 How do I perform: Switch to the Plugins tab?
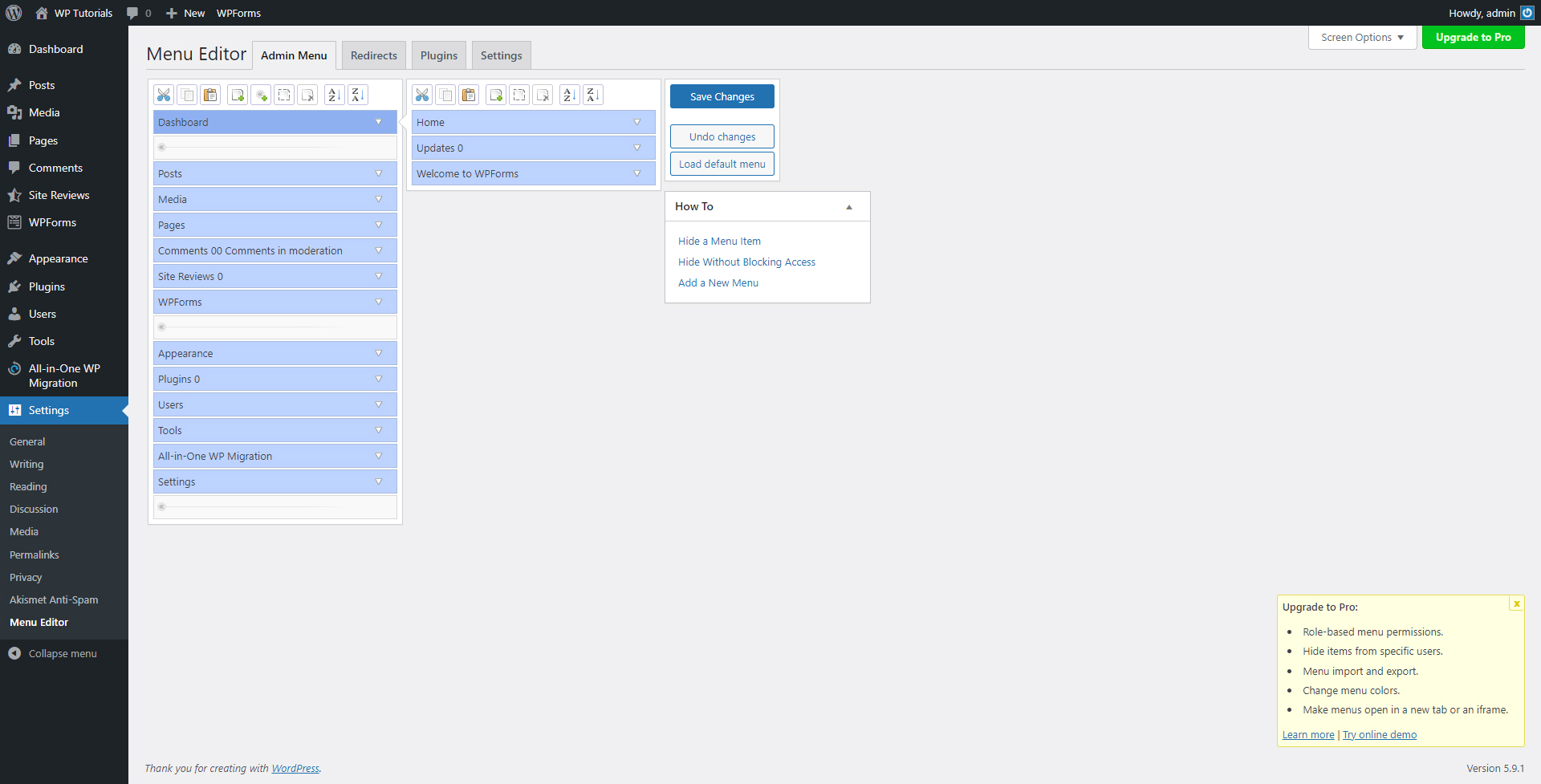(x=439, y=55)
